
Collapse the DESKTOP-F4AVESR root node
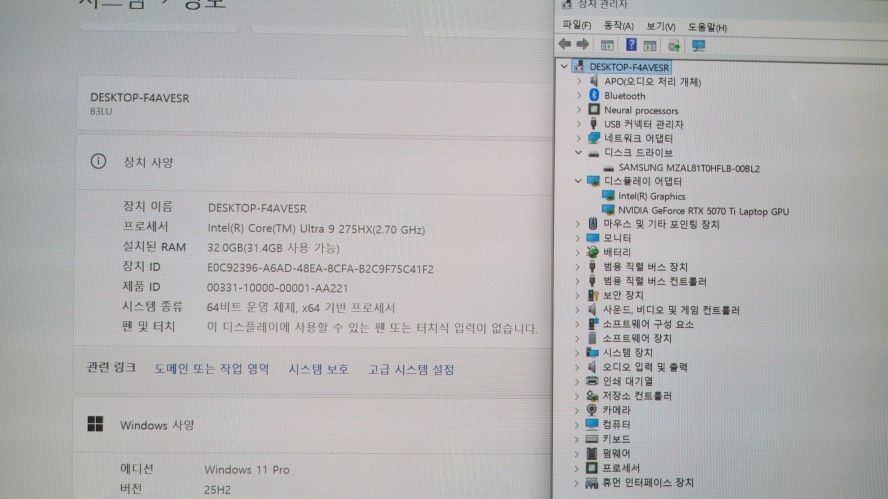(563, 66)
